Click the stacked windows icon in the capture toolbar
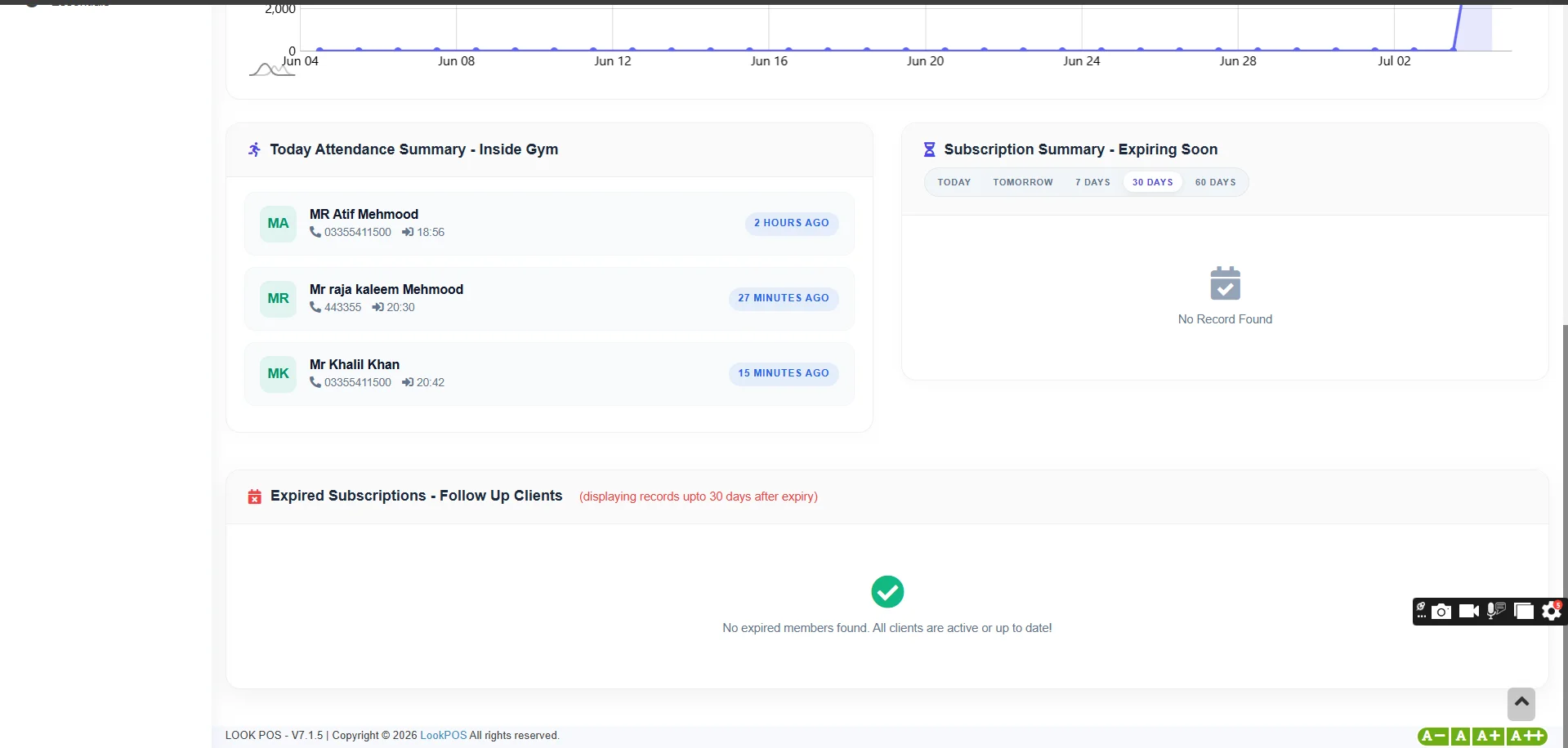 point(1524,611)
